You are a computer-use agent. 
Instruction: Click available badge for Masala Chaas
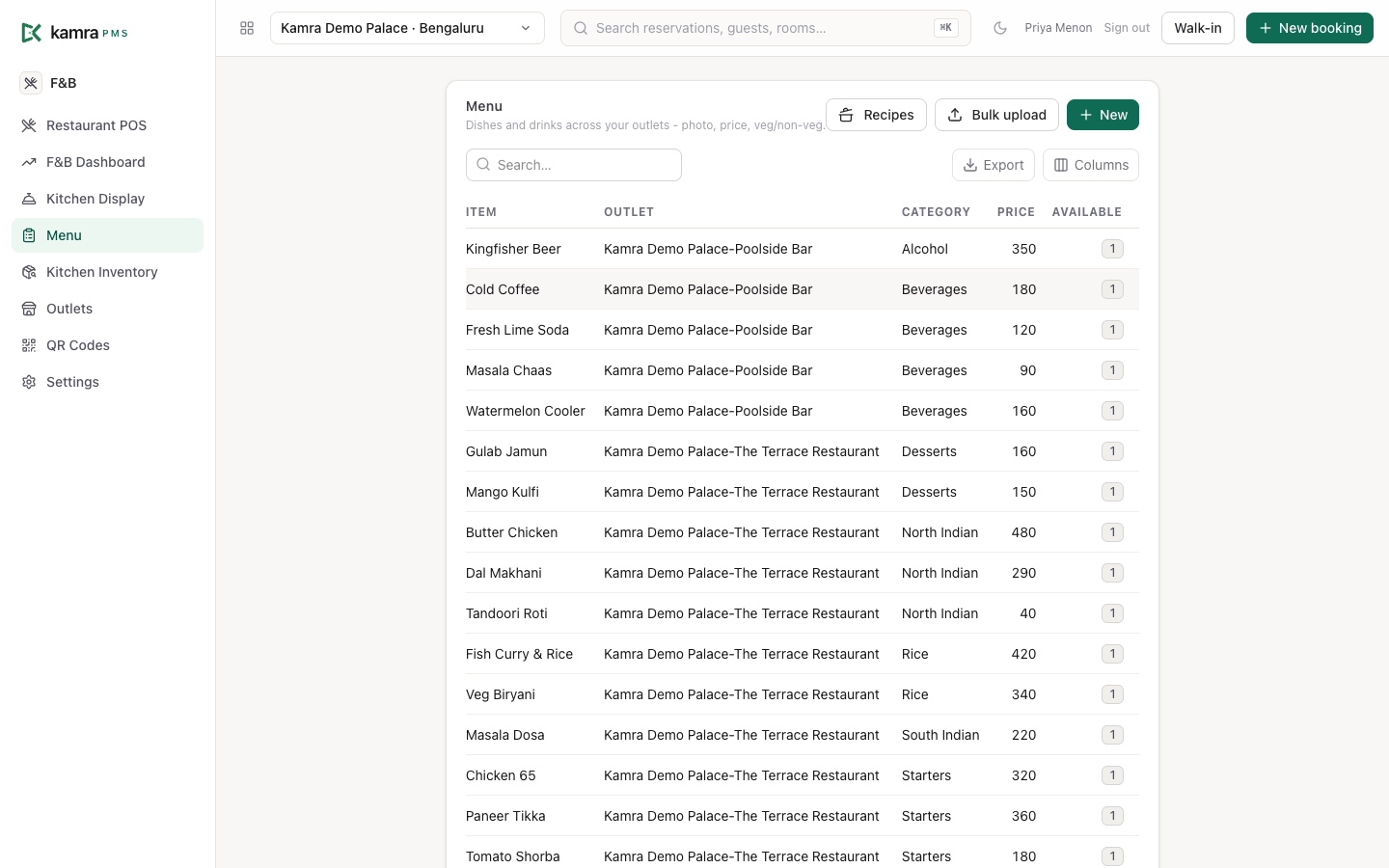[1112, 370]
